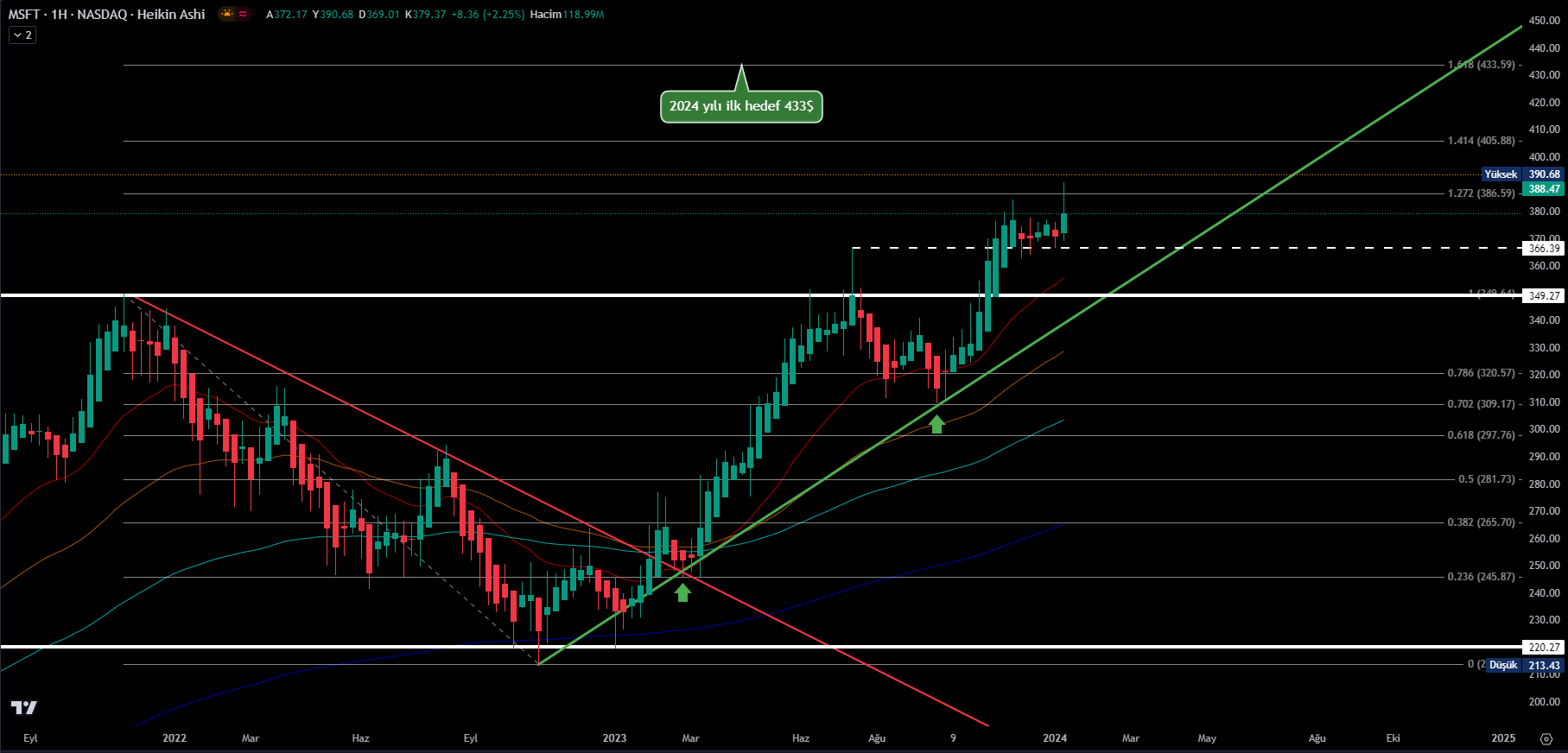The width and height of the screenshot is (1568, 753).
Task: Click the 2024 label on time axis
Action: [1055, 738]
